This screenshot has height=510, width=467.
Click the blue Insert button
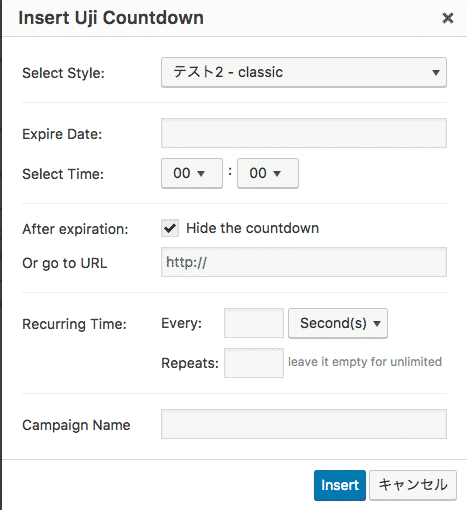tap(340, 485)
